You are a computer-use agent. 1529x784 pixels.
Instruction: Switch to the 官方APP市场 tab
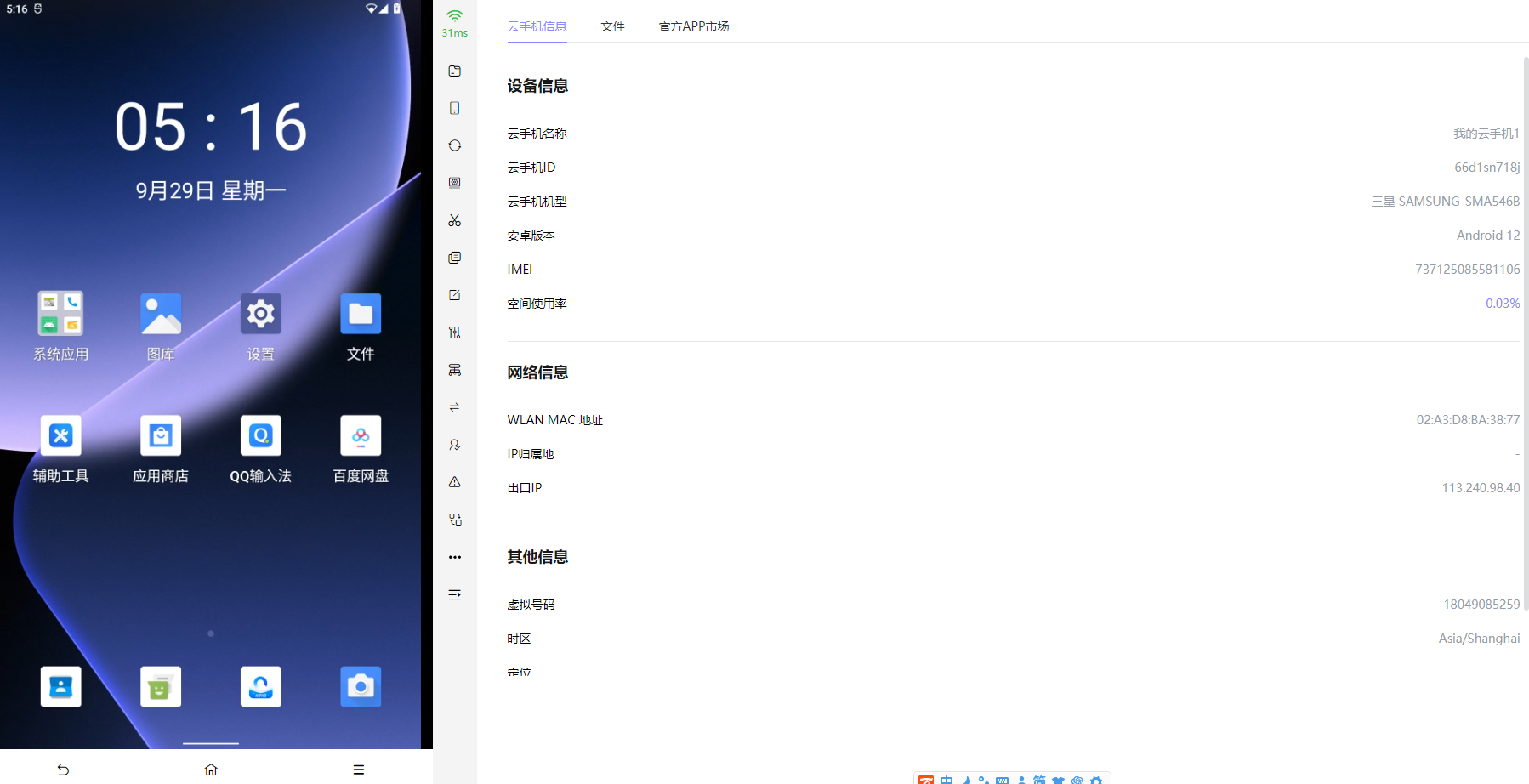coord(694,26)
